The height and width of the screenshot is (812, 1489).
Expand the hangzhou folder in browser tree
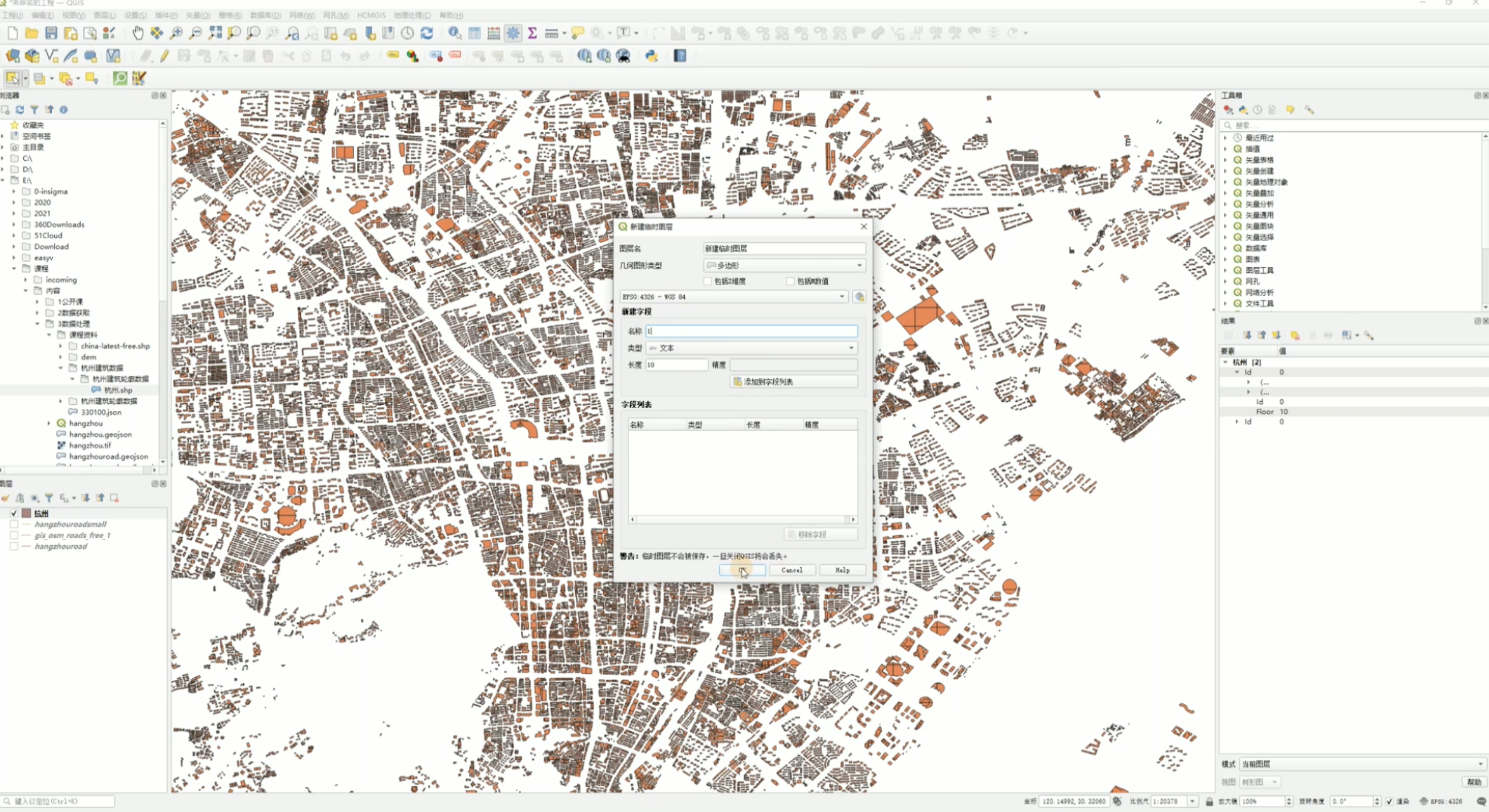pos(49,423)
